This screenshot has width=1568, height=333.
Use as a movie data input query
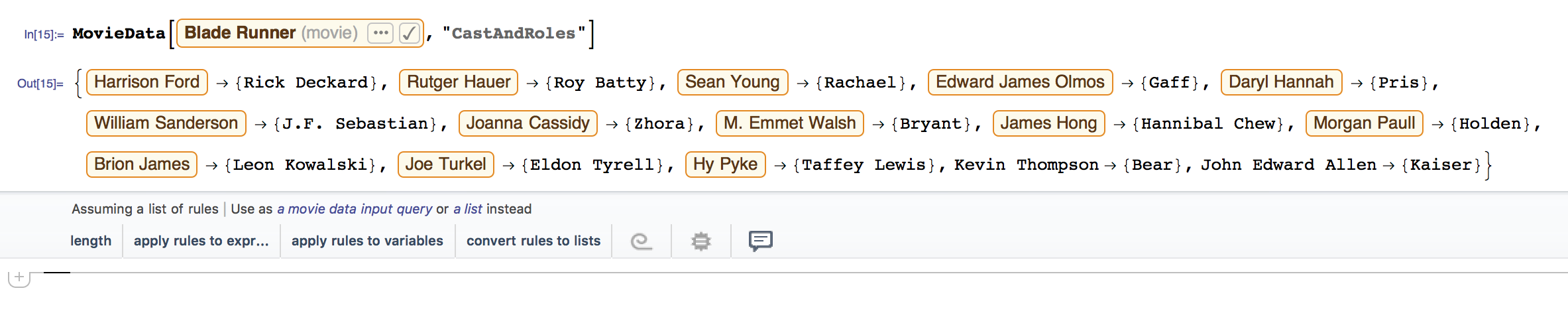pyautogui.click(x=355, y=209)
